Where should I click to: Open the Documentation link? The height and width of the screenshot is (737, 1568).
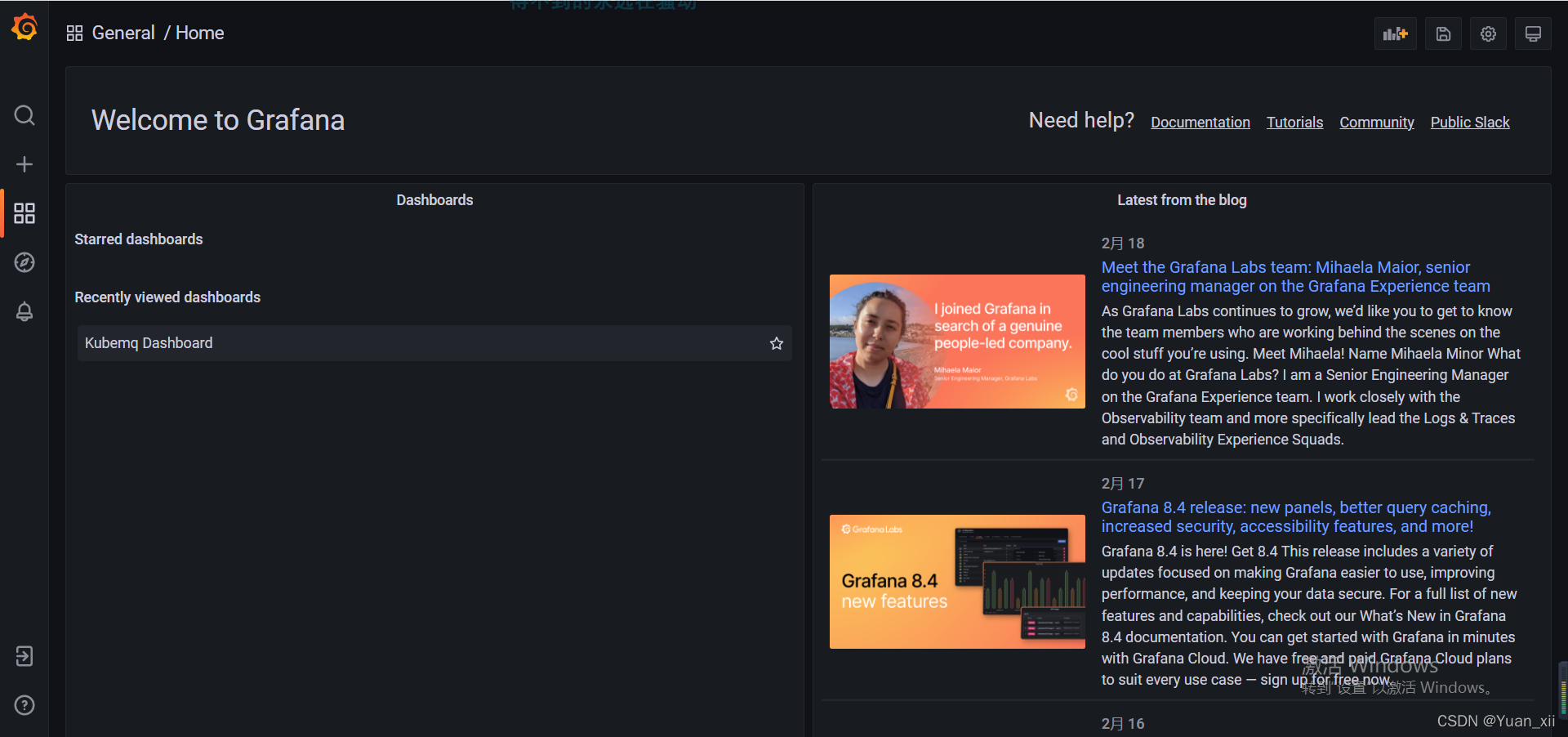pos(1200,123)
